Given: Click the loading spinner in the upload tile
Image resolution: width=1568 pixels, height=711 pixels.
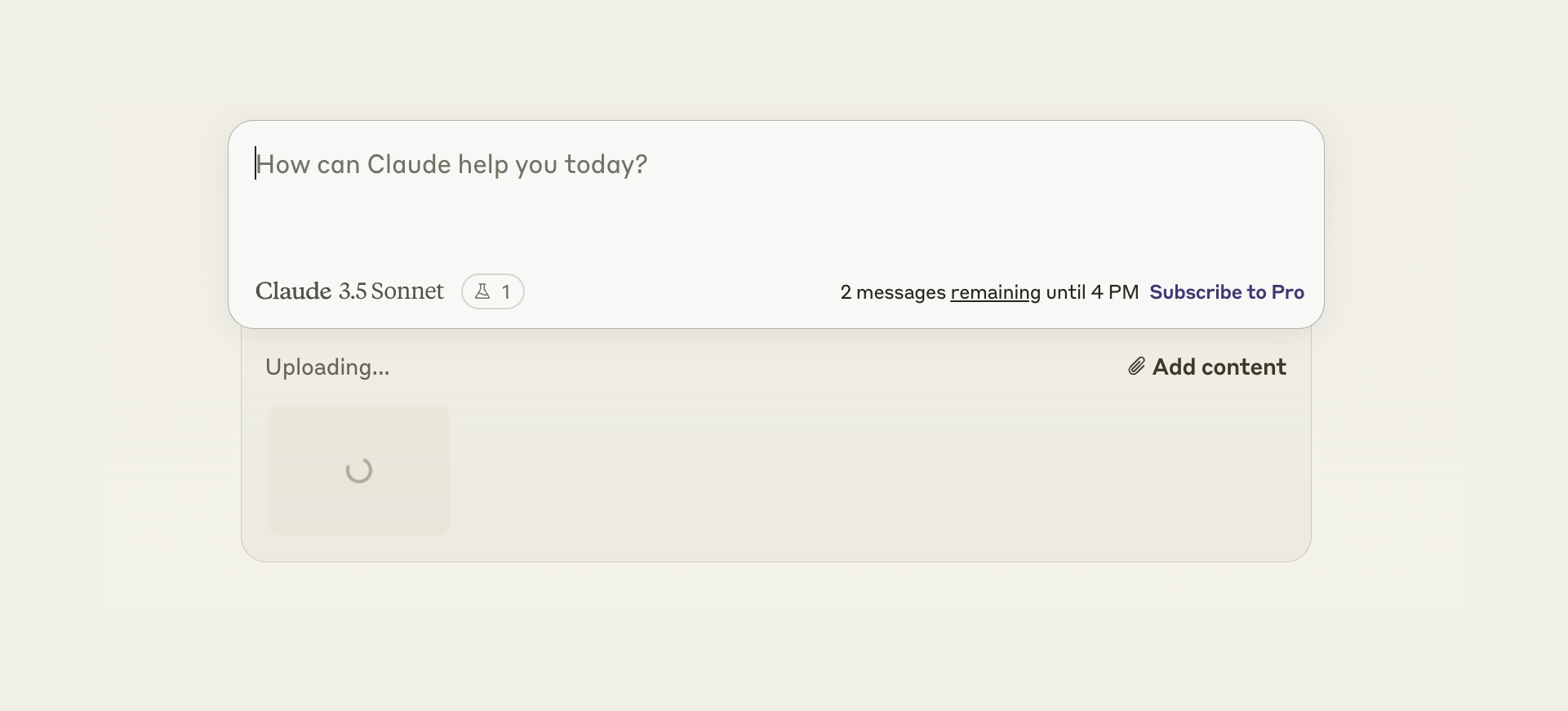Looking at the screenshot, I should (359, 470).
